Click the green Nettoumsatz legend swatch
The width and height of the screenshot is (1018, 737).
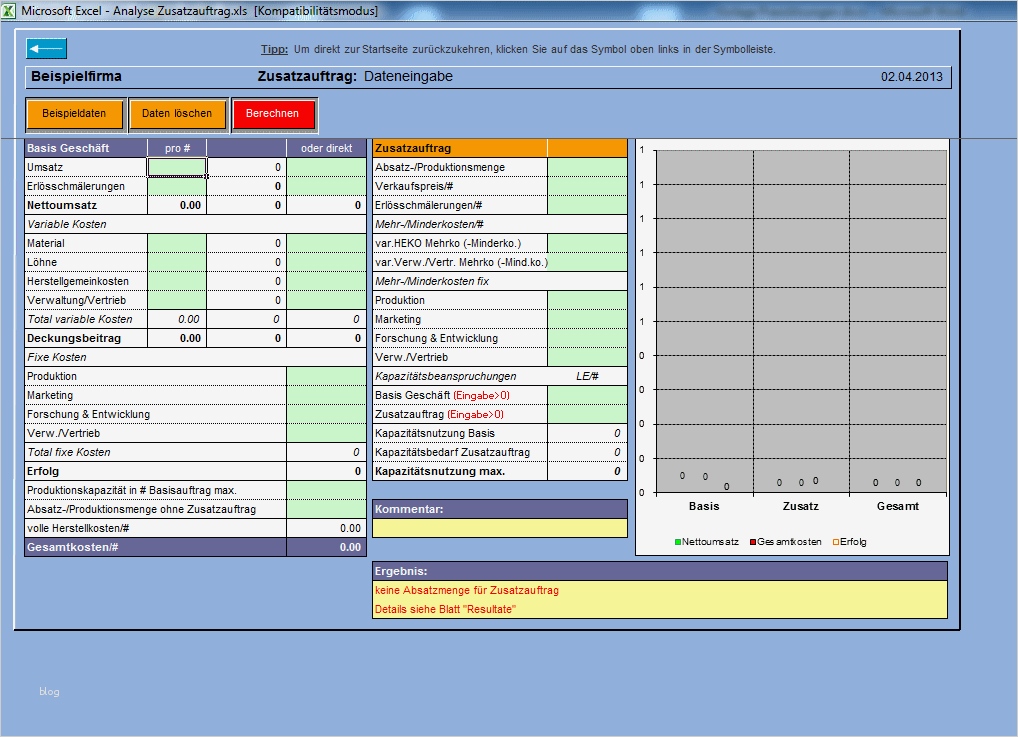[x=678, y=542]
